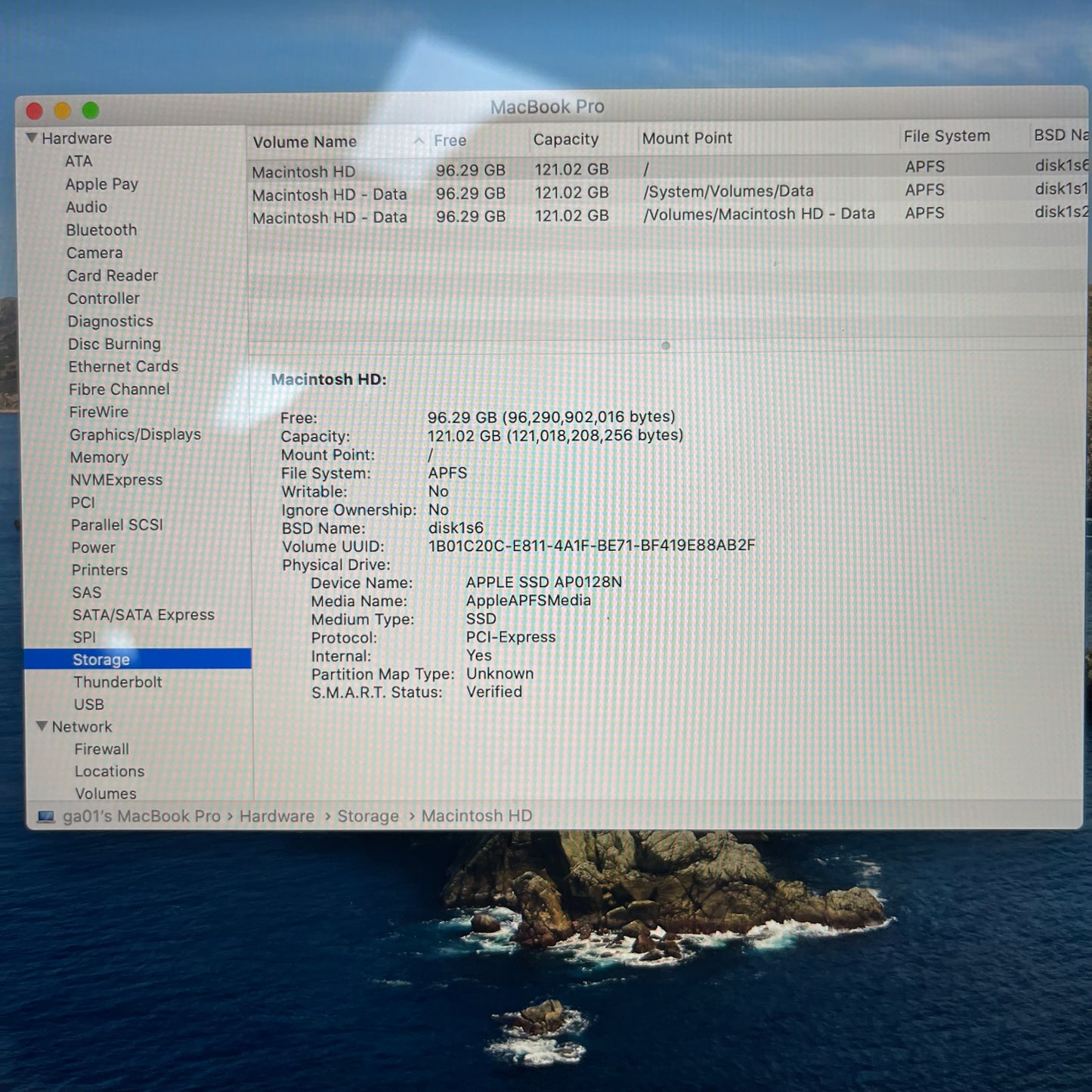The image size is (1092, 1092).
Task: Select Bluetooth in the sidebar
Action: (x=101, y=230)
